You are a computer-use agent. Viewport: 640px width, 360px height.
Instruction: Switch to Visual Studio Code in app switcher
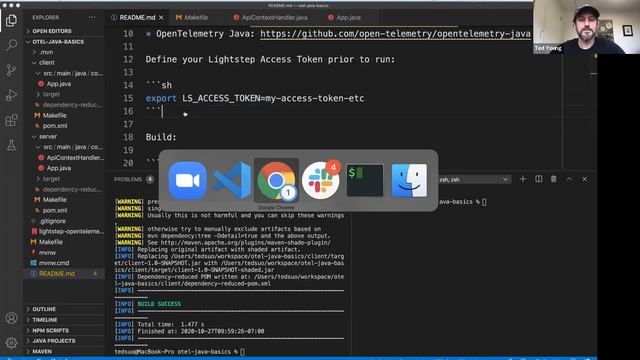click(x=232, y=180)
